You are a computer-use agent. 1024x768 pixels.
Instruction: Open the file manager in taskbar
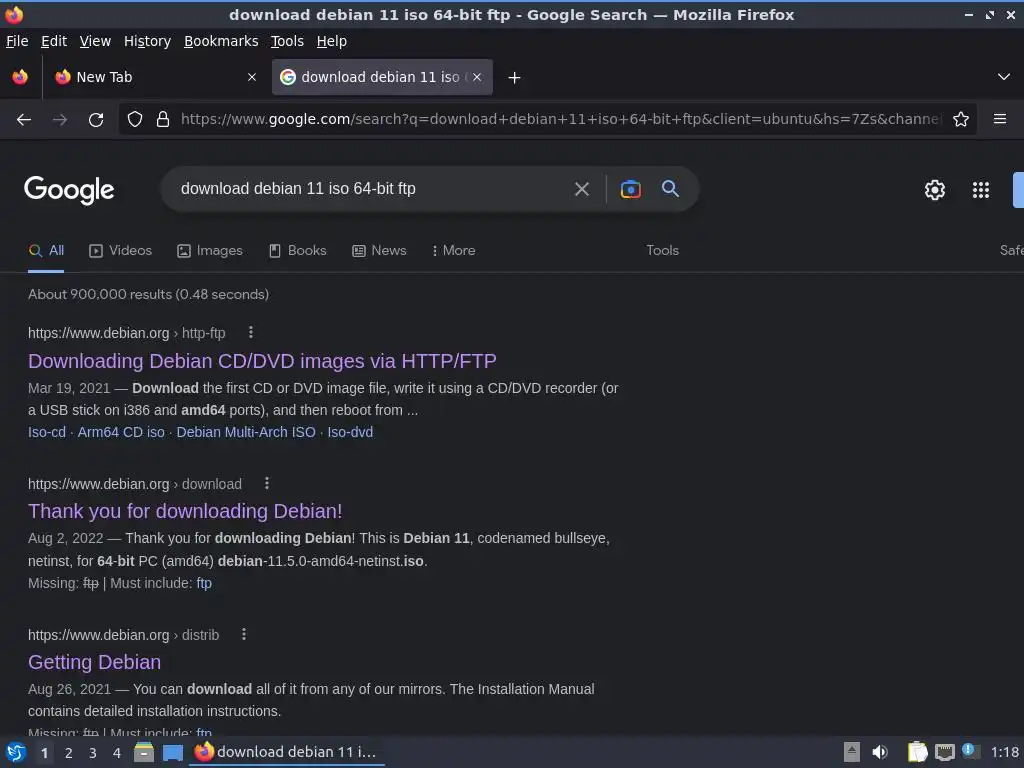pos(144,752)
